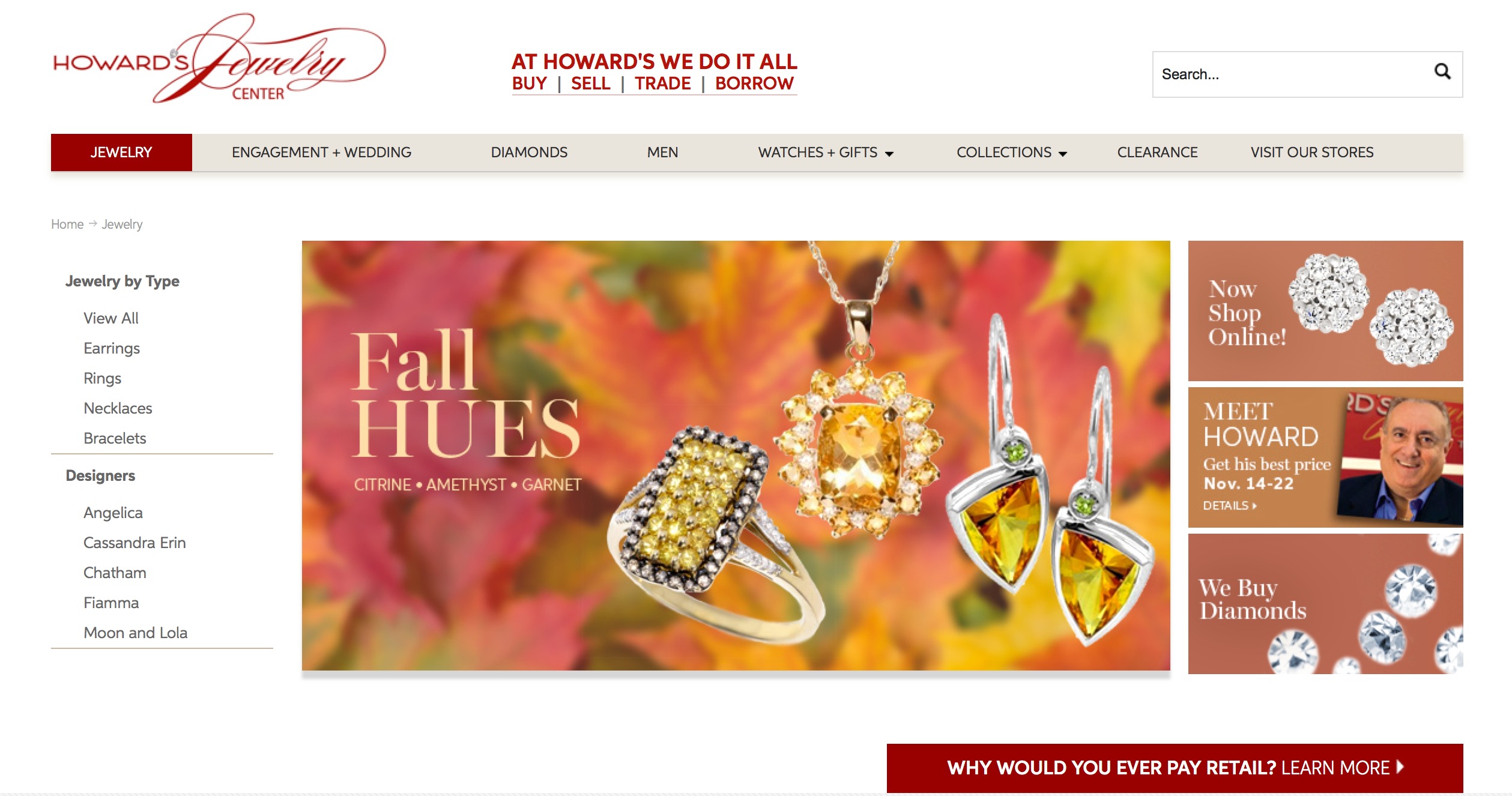The image size is (1512, 796).
Task: Open the Diamonds menu item
Action: pos(529,152)
